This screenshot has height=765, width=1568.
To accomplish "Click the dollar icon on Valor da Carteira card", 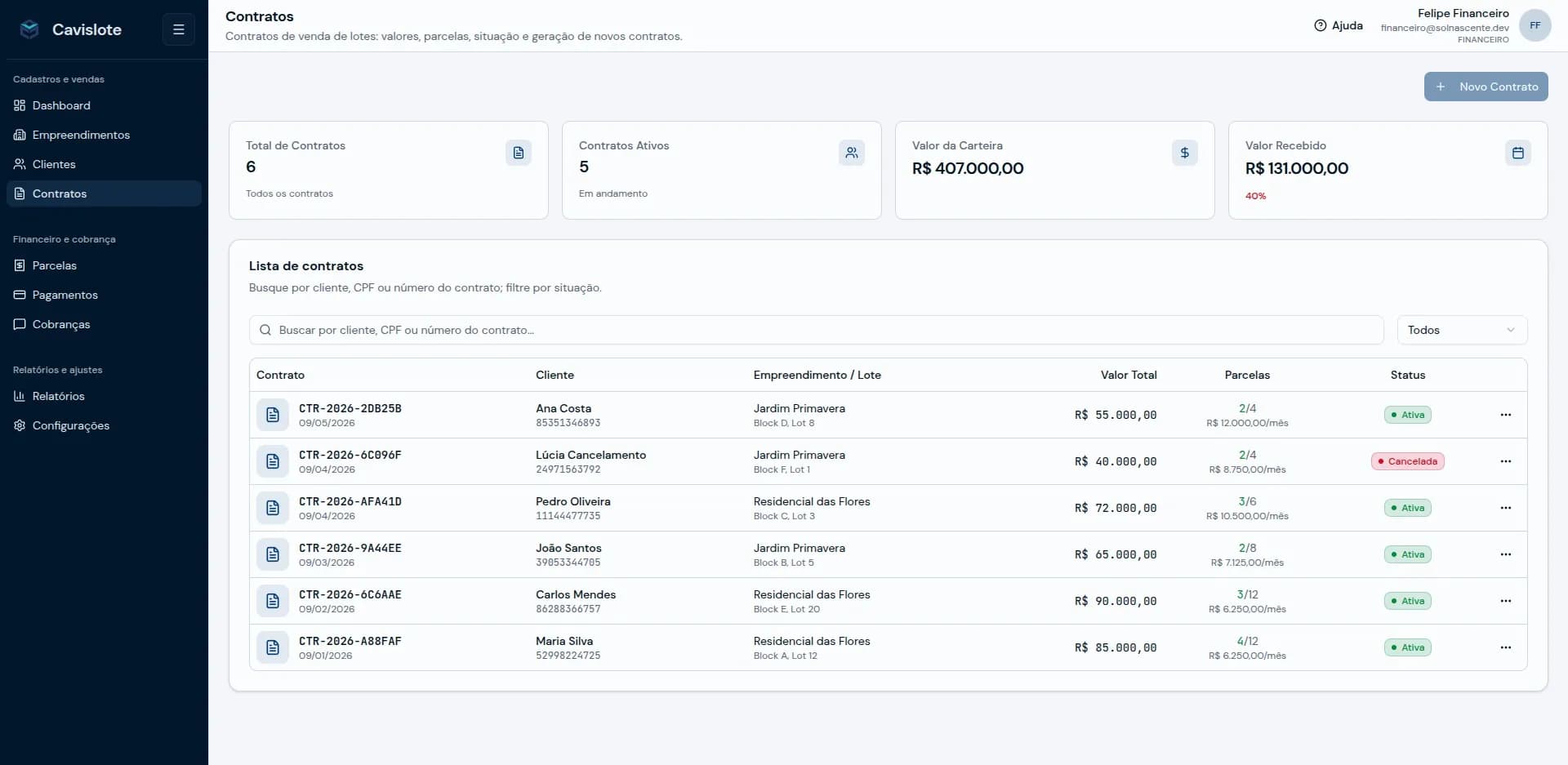I will (x=1184, y=153).
